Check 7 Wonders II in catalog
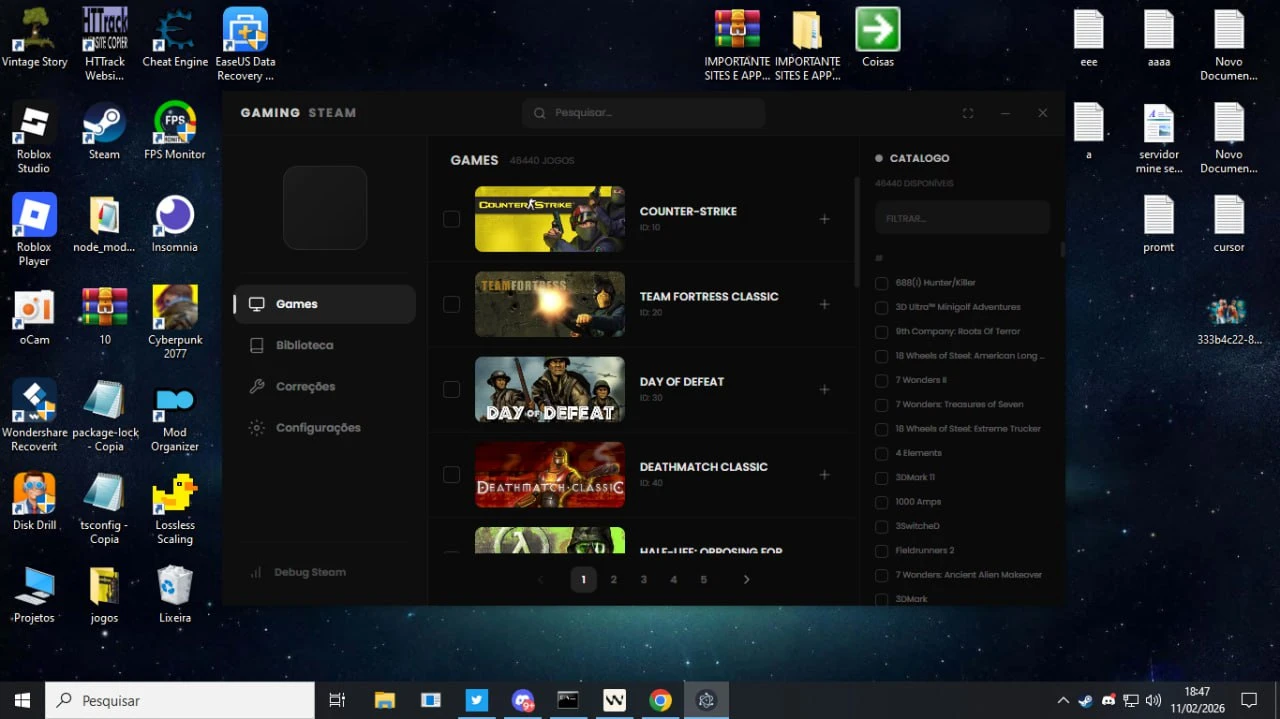 tap(881, 380)
